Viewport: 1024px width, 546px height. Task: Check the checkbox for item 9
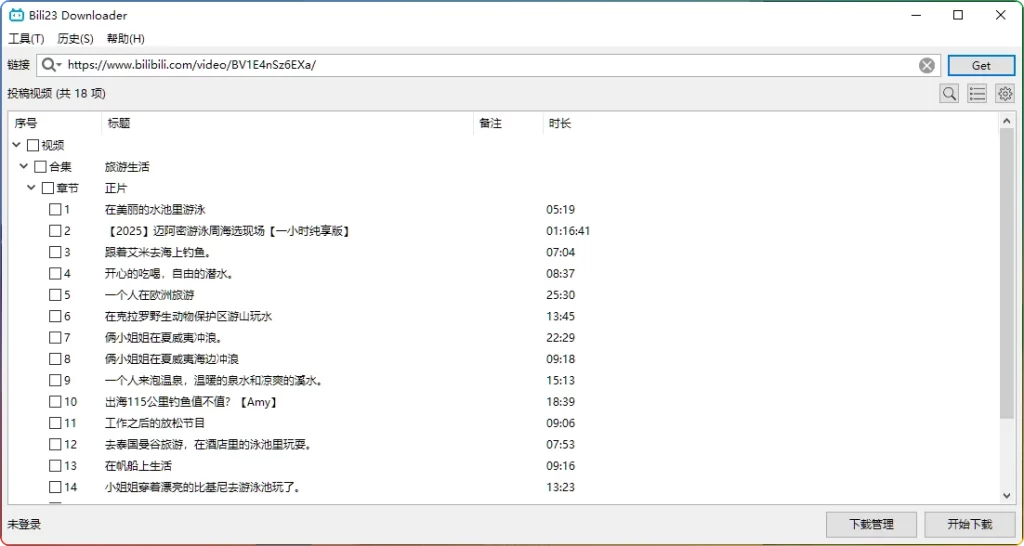click(x=56, y=380)
